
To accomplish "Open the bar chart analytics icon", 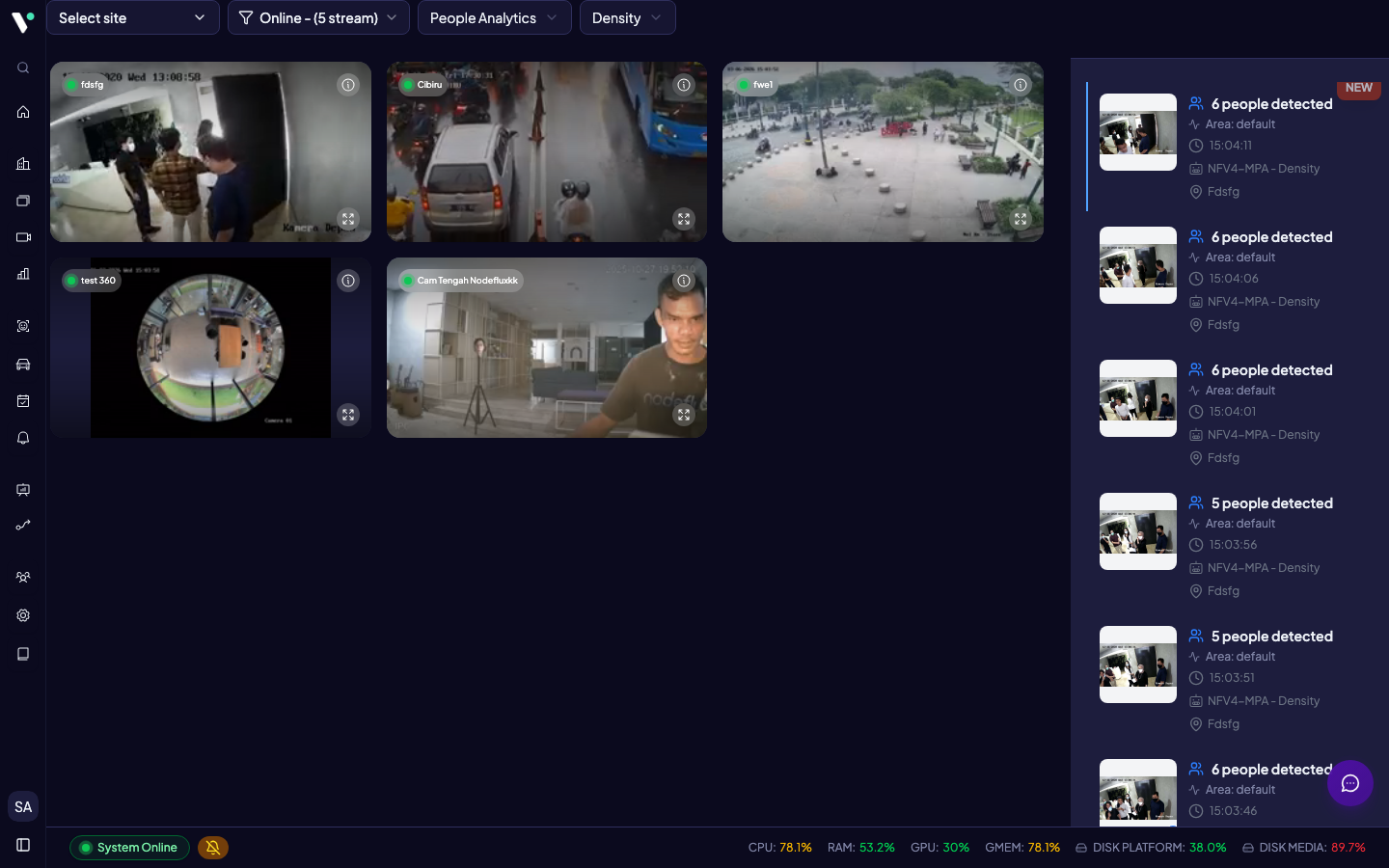I will 23,274.
